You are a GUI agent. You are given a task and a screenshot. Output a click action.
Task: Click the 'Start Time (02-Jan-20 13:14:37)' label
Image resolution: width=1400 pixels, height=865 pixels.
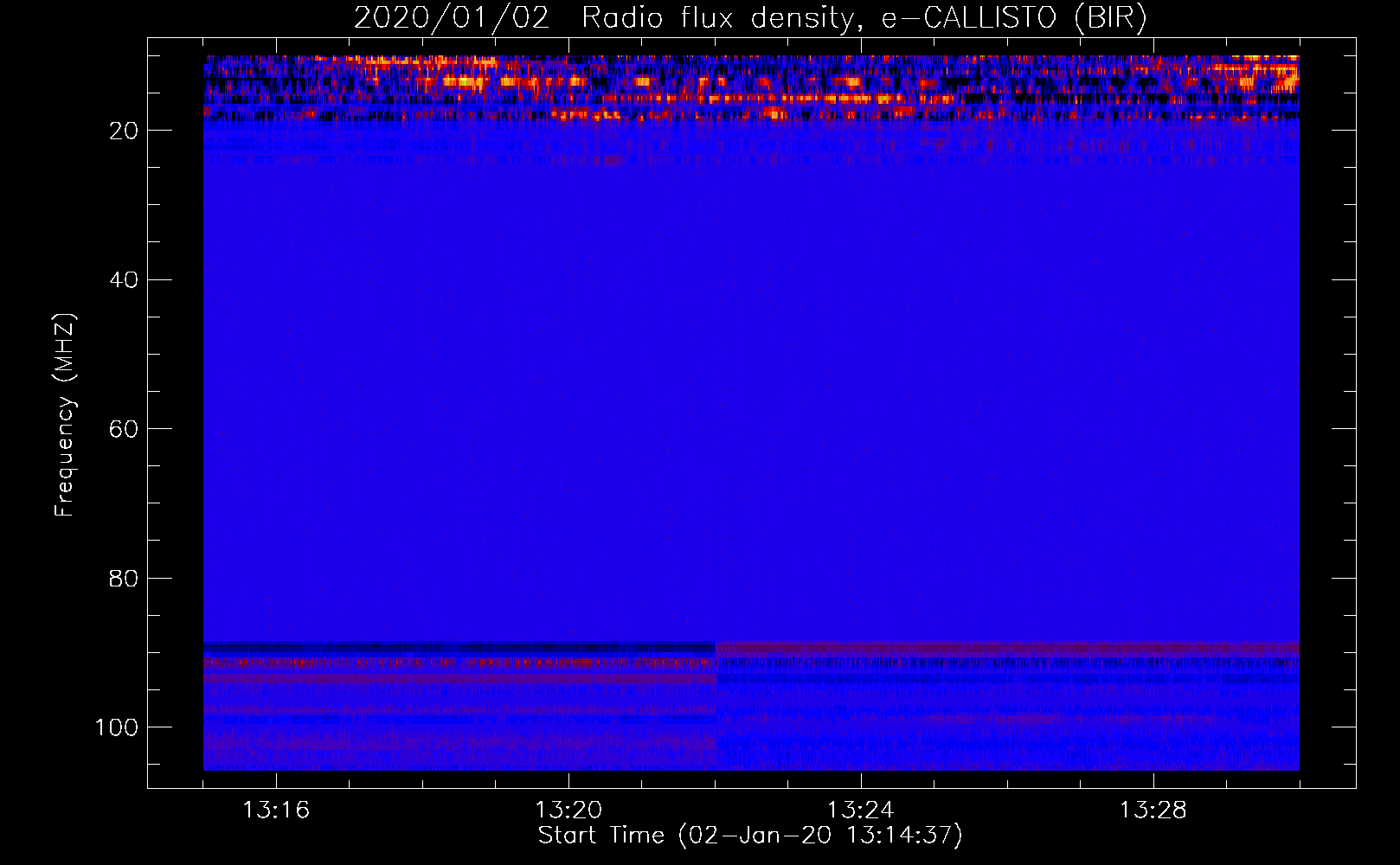pos(750,836)
